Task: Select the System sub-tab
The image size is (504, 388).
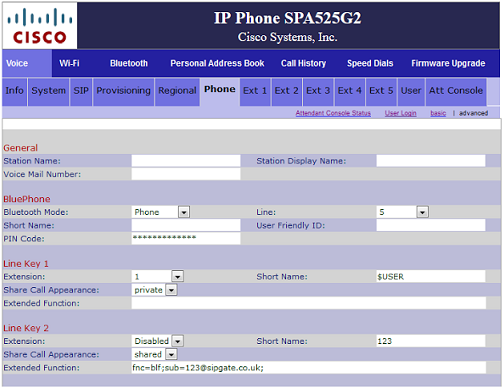Action: 49,92
